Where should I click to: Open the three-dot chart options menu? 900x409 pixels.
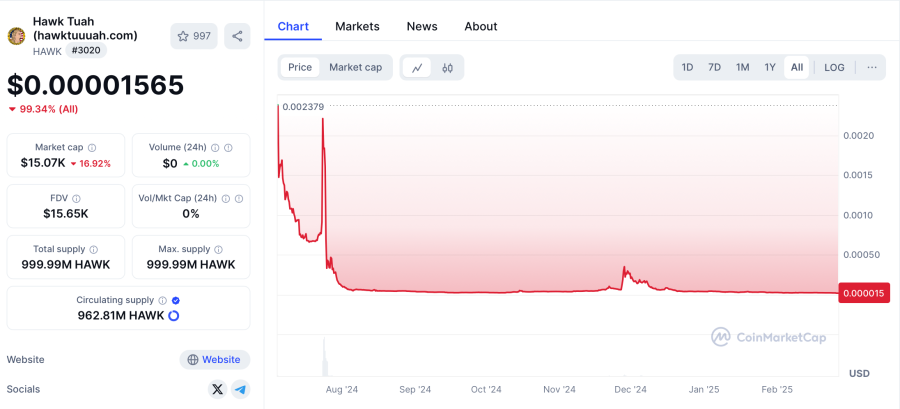[x=872, y=68]
